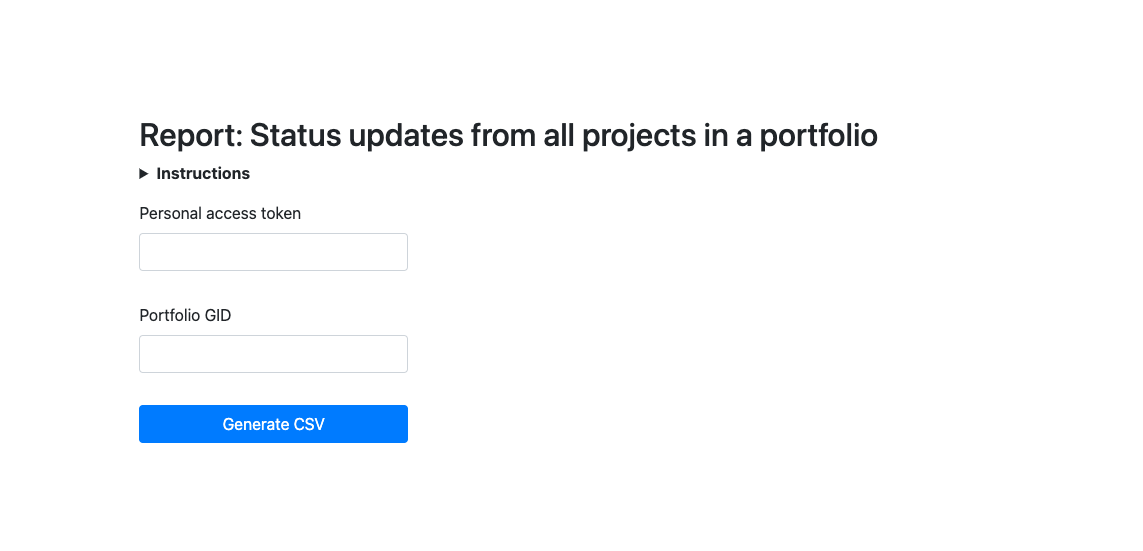Click inside the Portfolio GID field
1143x551 pixels.
point(273,354)
